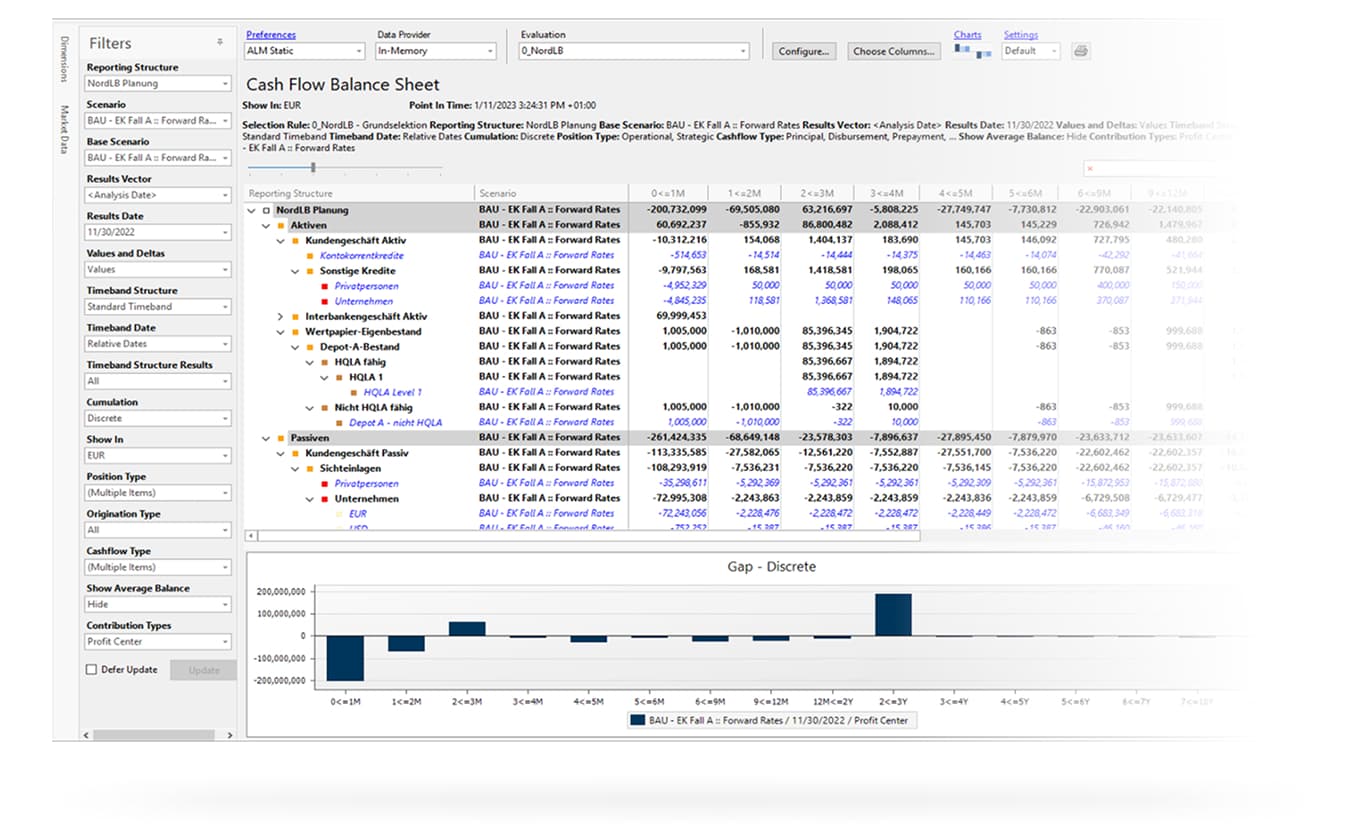Open the Charts link
This screenshot has height=827, width=1369.
[967, 35]
